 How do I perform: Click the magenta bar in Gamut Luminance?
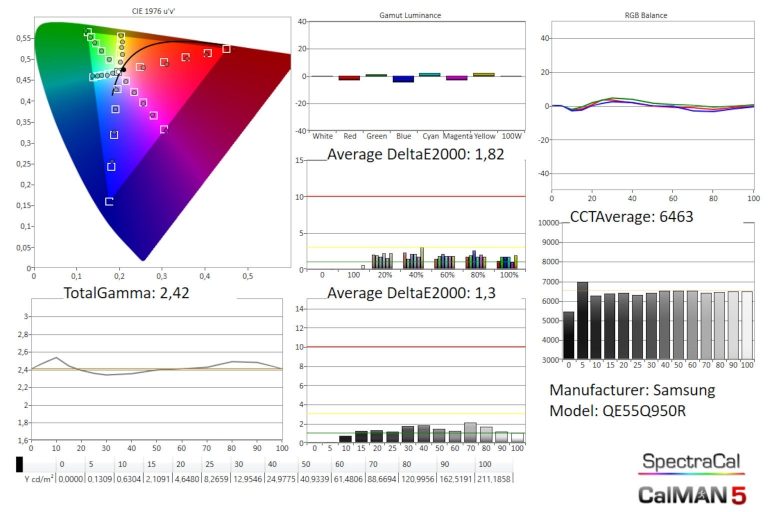456,77
